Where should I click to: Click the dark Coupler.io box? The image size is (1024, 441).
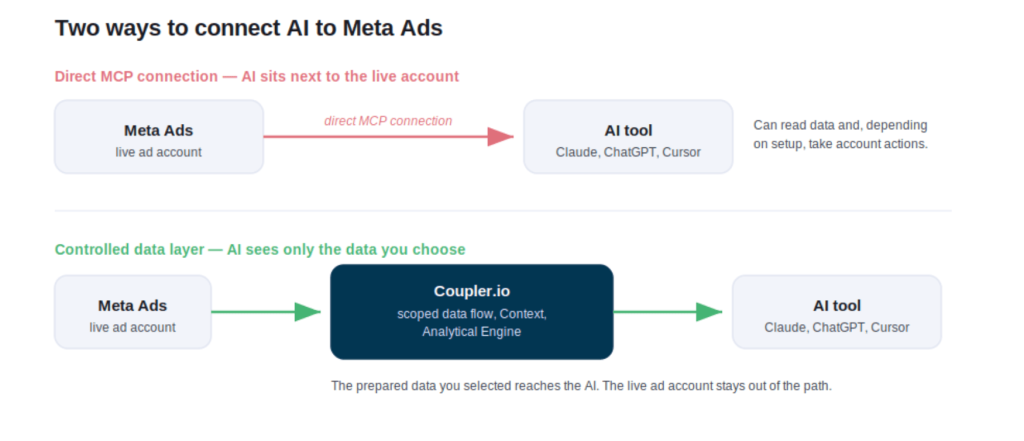coord(472,312)
